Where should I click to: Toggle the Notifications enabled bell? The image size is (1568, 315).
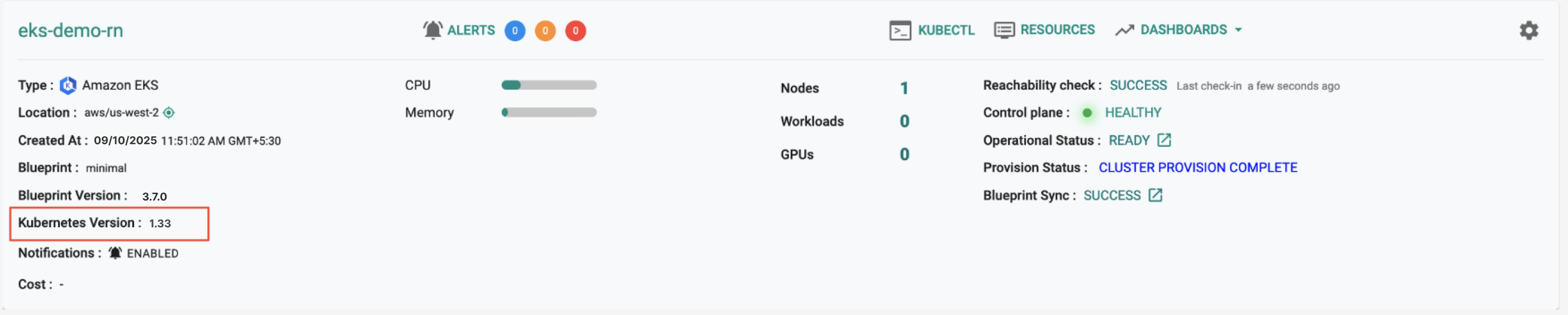click(x=115, y=253)
